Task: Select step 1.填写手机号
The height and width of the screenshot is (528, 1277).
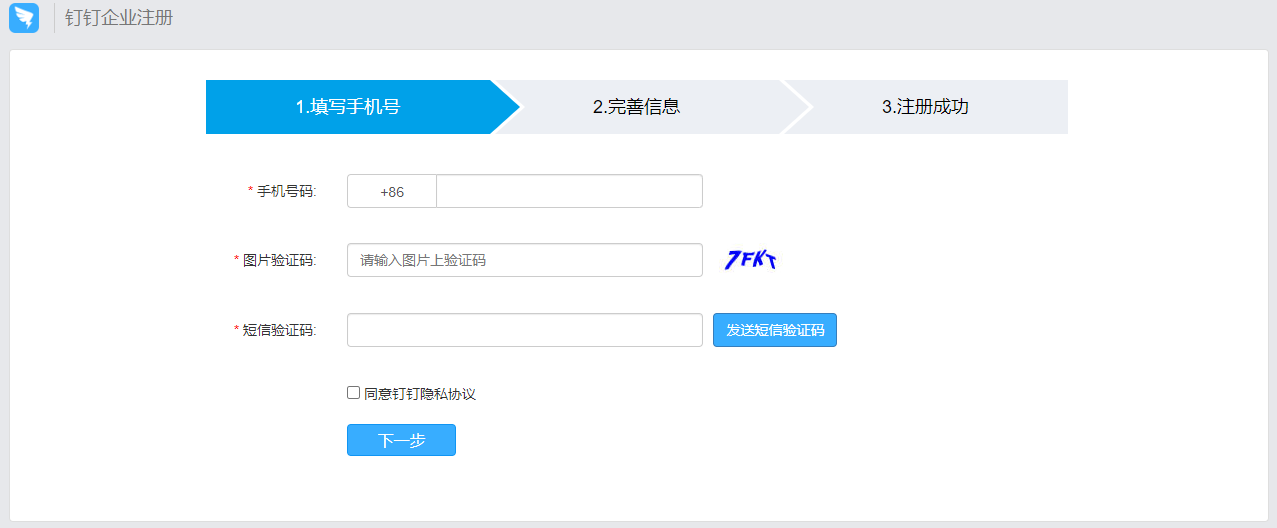Action: (x=348, y=107)
